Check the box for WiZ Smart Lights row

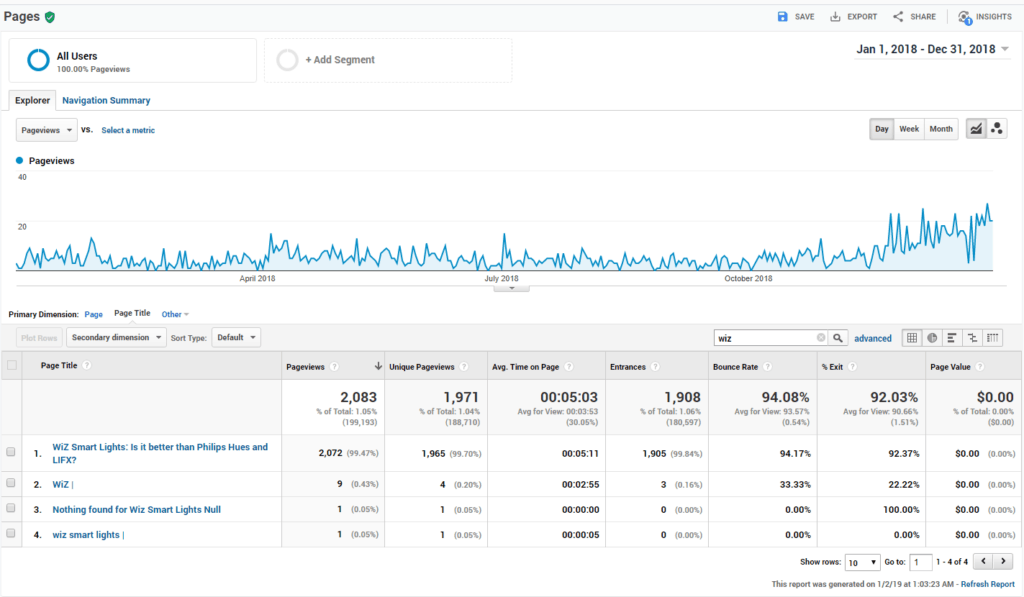(10, 451)
